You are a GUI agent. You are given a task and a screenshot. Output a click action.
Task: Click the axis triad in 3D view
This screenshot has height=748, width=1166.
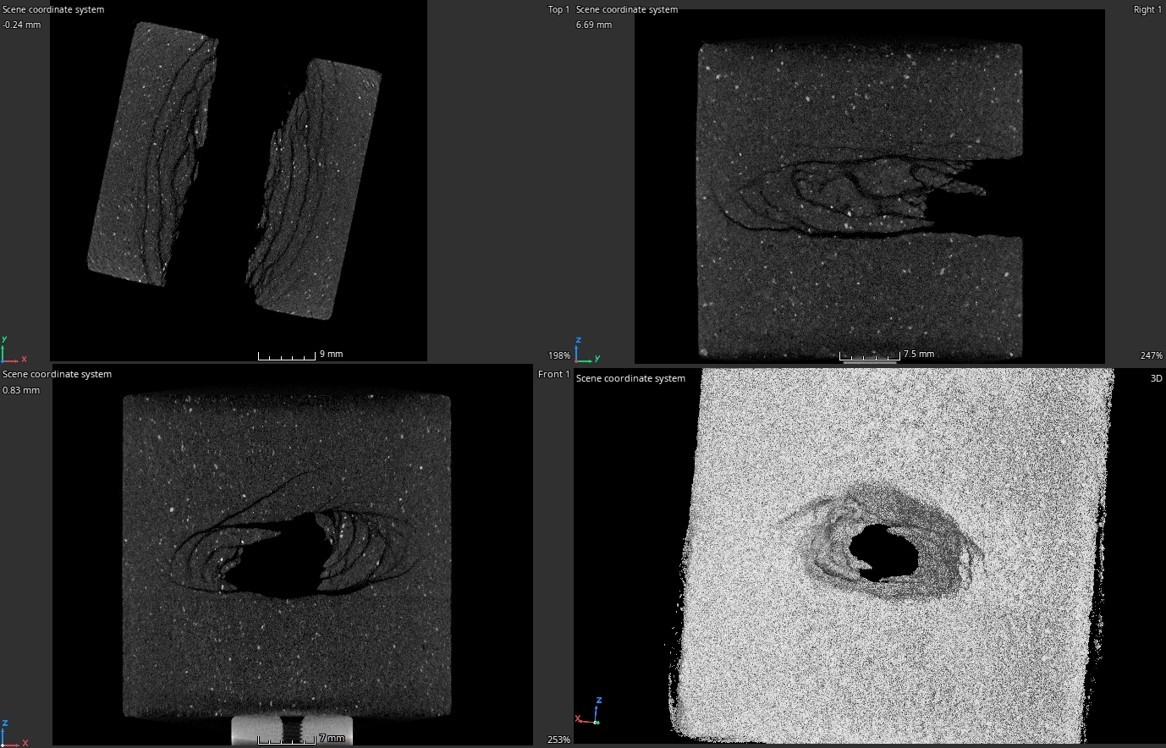[x=588, y=712]
